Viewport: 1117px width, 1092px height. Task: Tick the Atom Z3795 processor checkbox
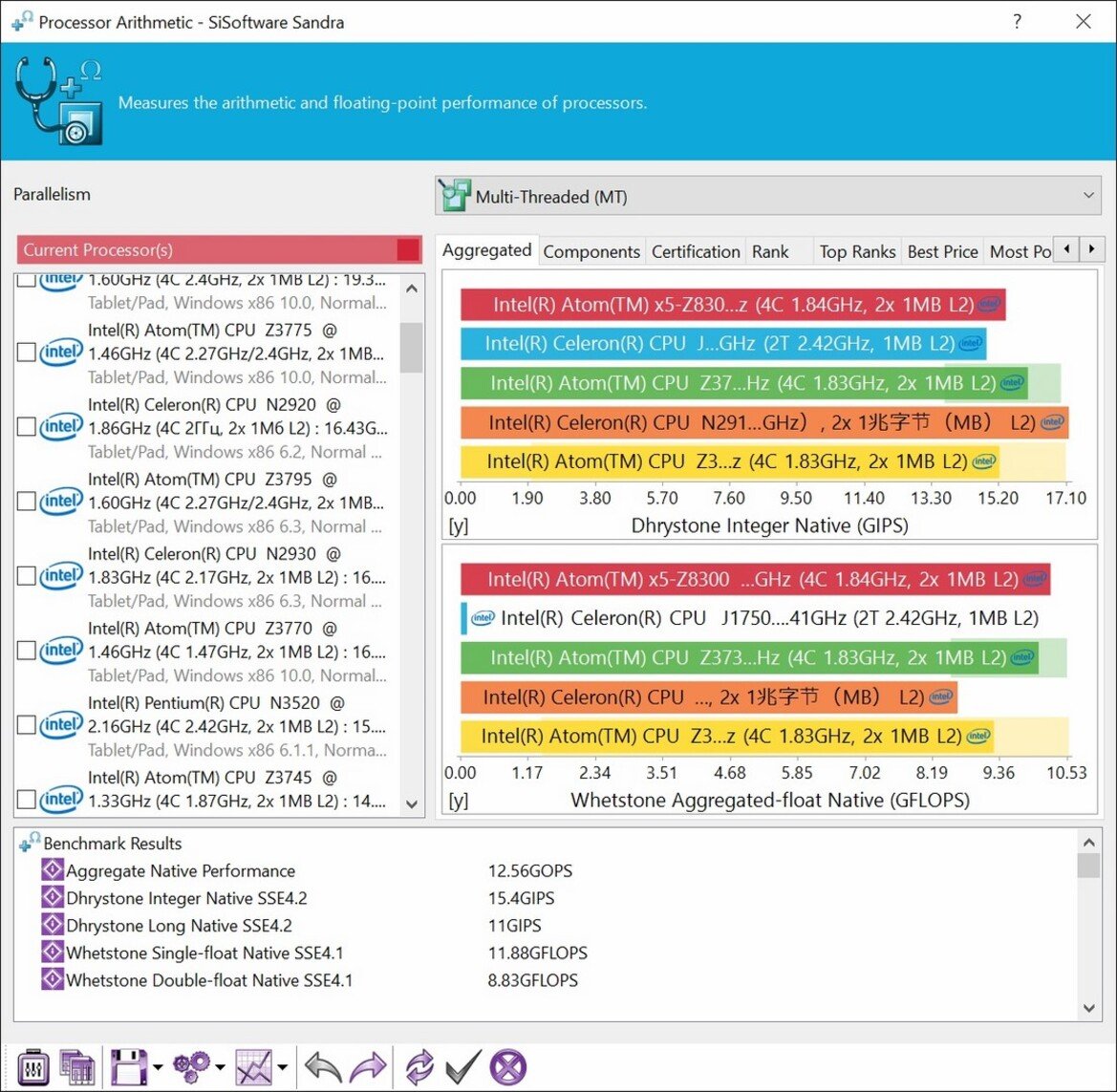(27, 502)
